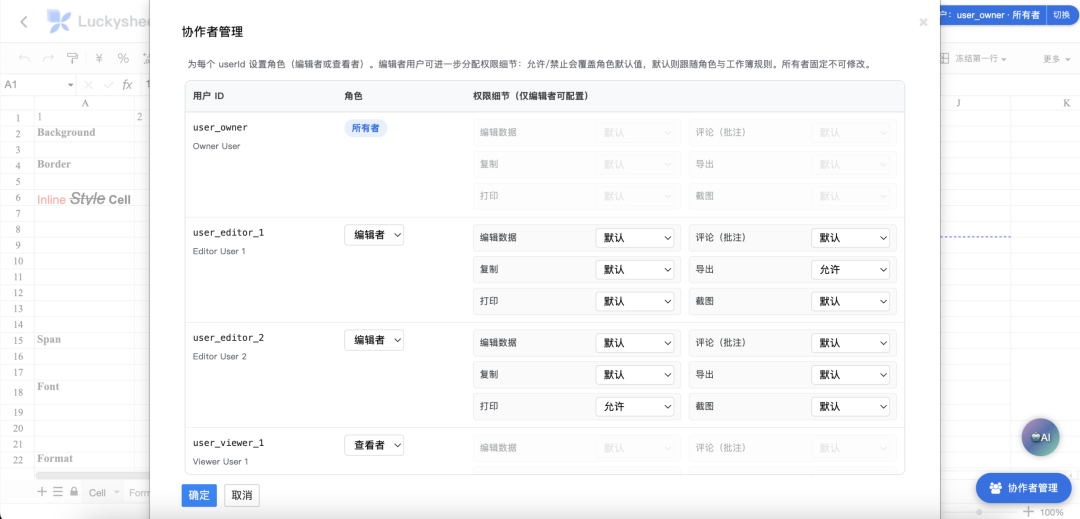
Task: Open 打印 dropdown set to 允许 for user_editor_2
Action: click(634, 406)
